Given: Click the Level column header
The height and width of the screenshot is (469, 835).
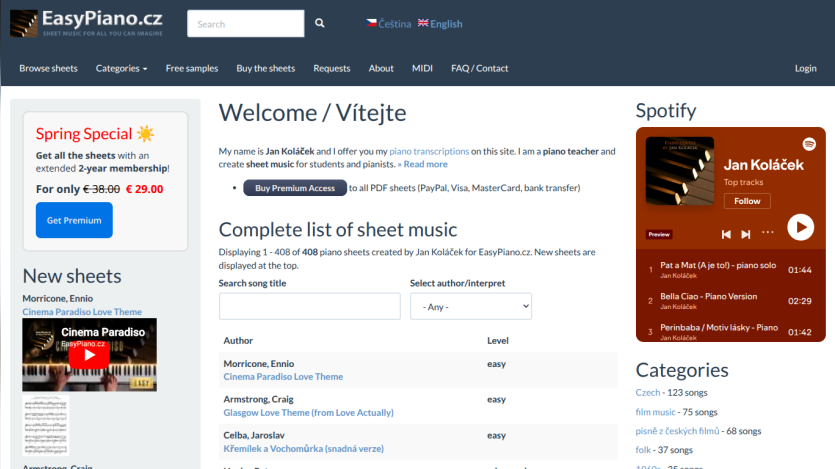Looking at the screenshot, I should [498, 340].
